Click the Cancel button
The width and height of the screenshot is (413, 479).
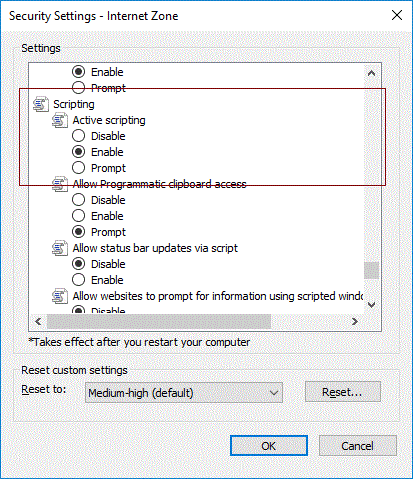(x=358, y=446)
